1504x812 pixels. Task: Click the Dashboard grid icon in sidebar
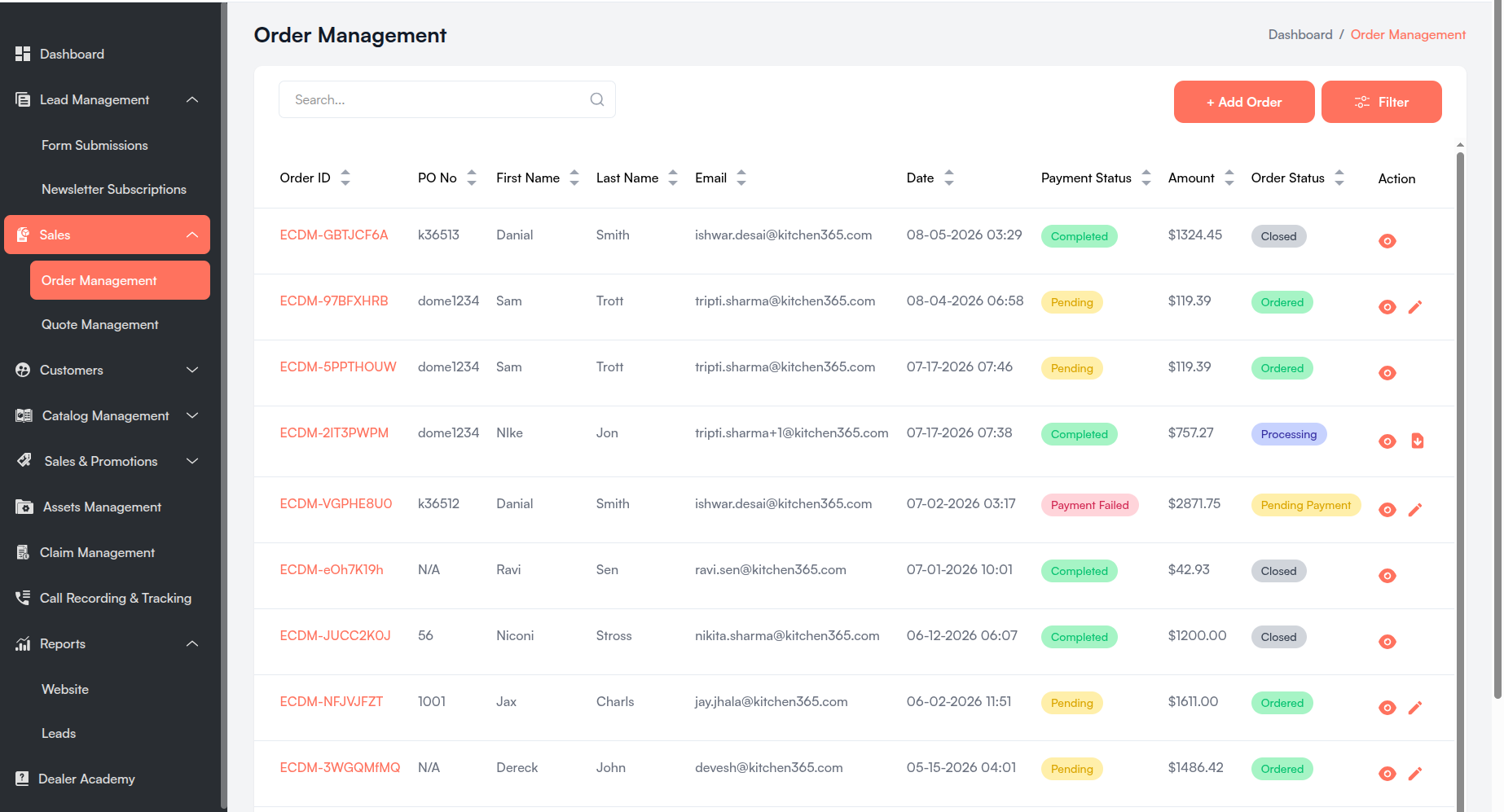coord(23,54)
